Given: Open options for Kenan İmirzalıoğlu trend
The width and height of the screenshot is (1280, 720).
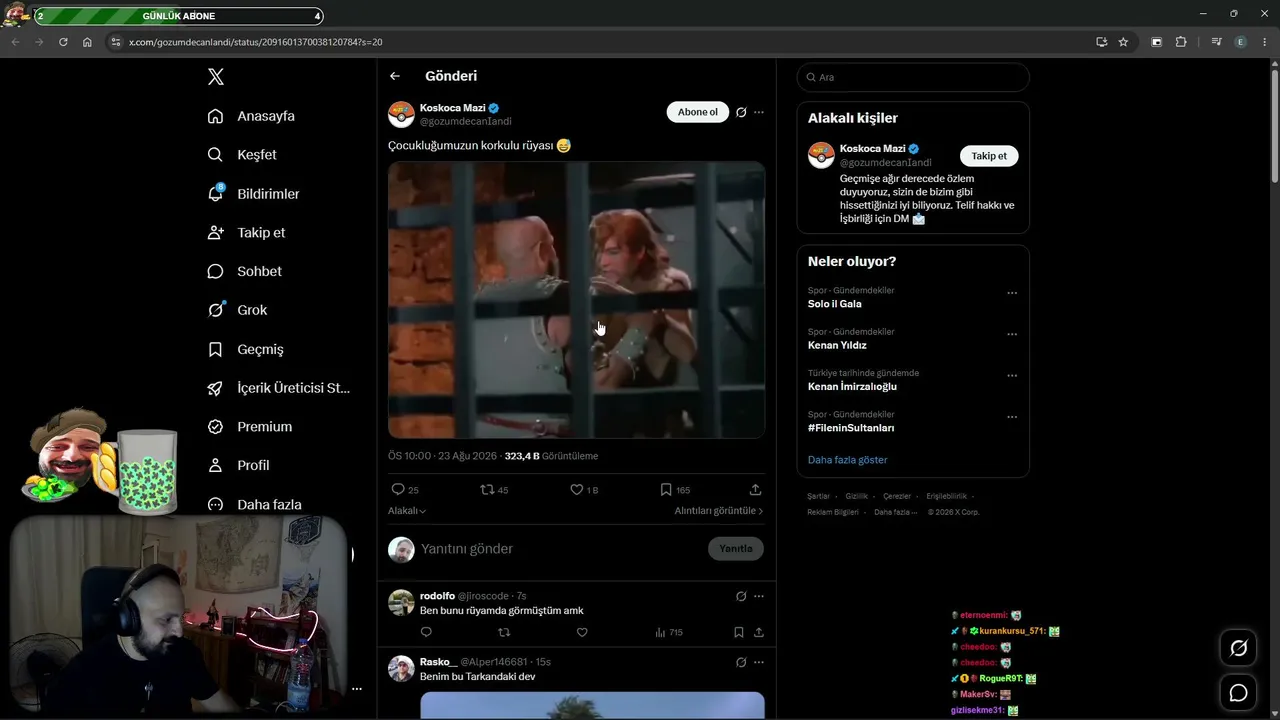Looking at the screenshot, I should click(x=1012, y=376).
